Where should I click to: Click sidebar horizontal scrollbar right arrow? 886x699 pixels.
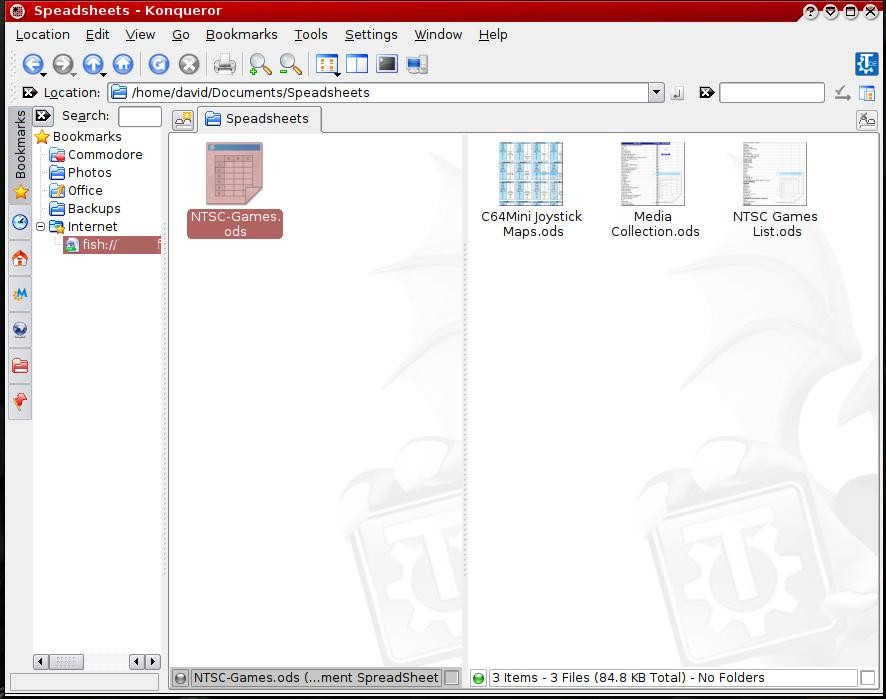(153, 661)
